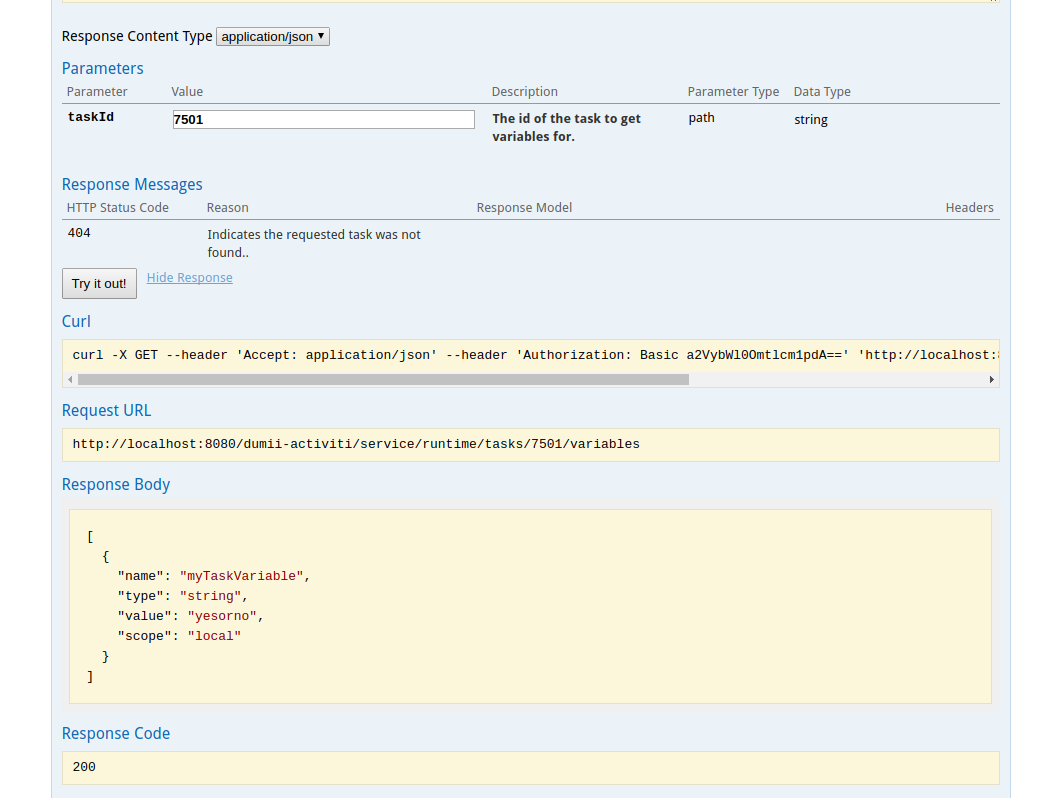Click the Curl heading

77,321
